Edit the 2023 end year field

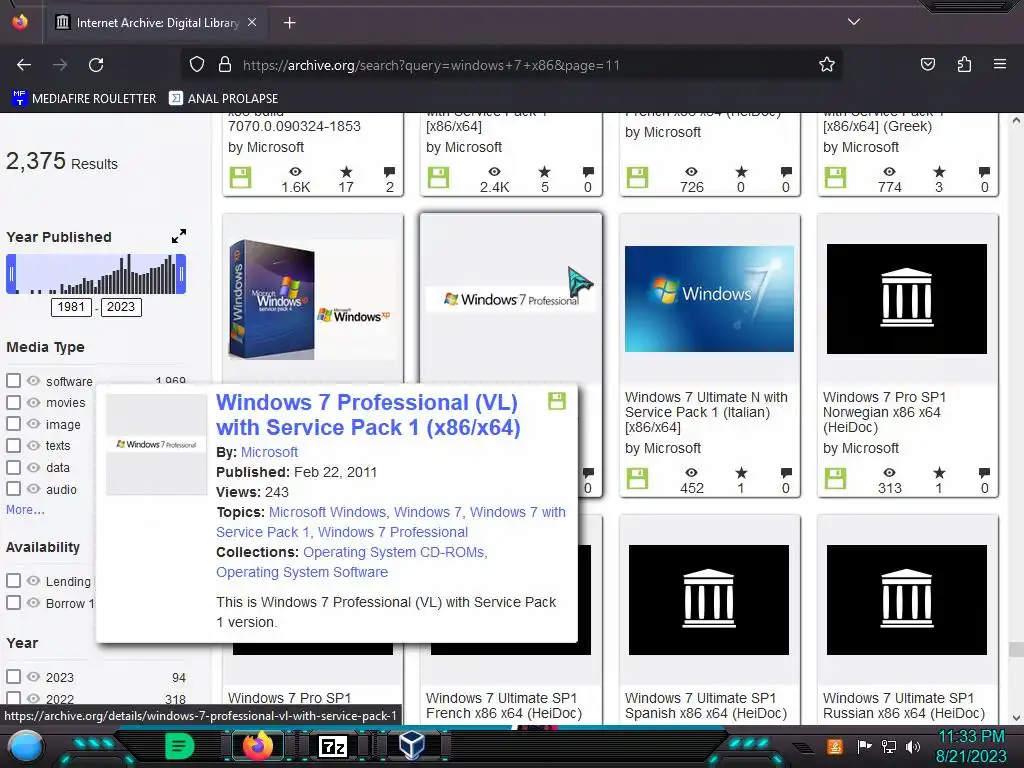pos(121,307)
